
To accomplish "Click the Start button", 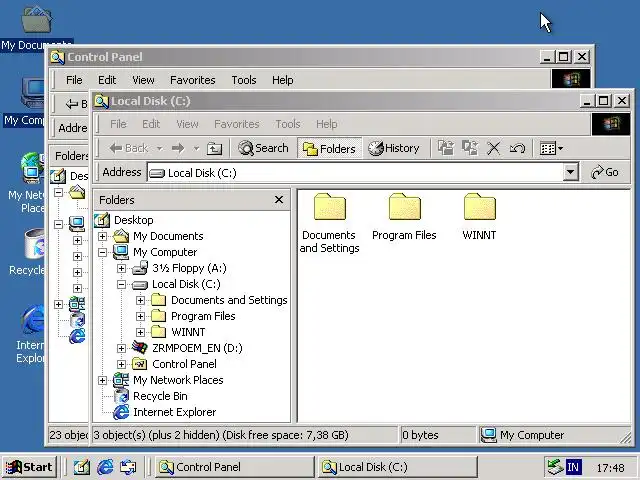I will click(29, 467).
